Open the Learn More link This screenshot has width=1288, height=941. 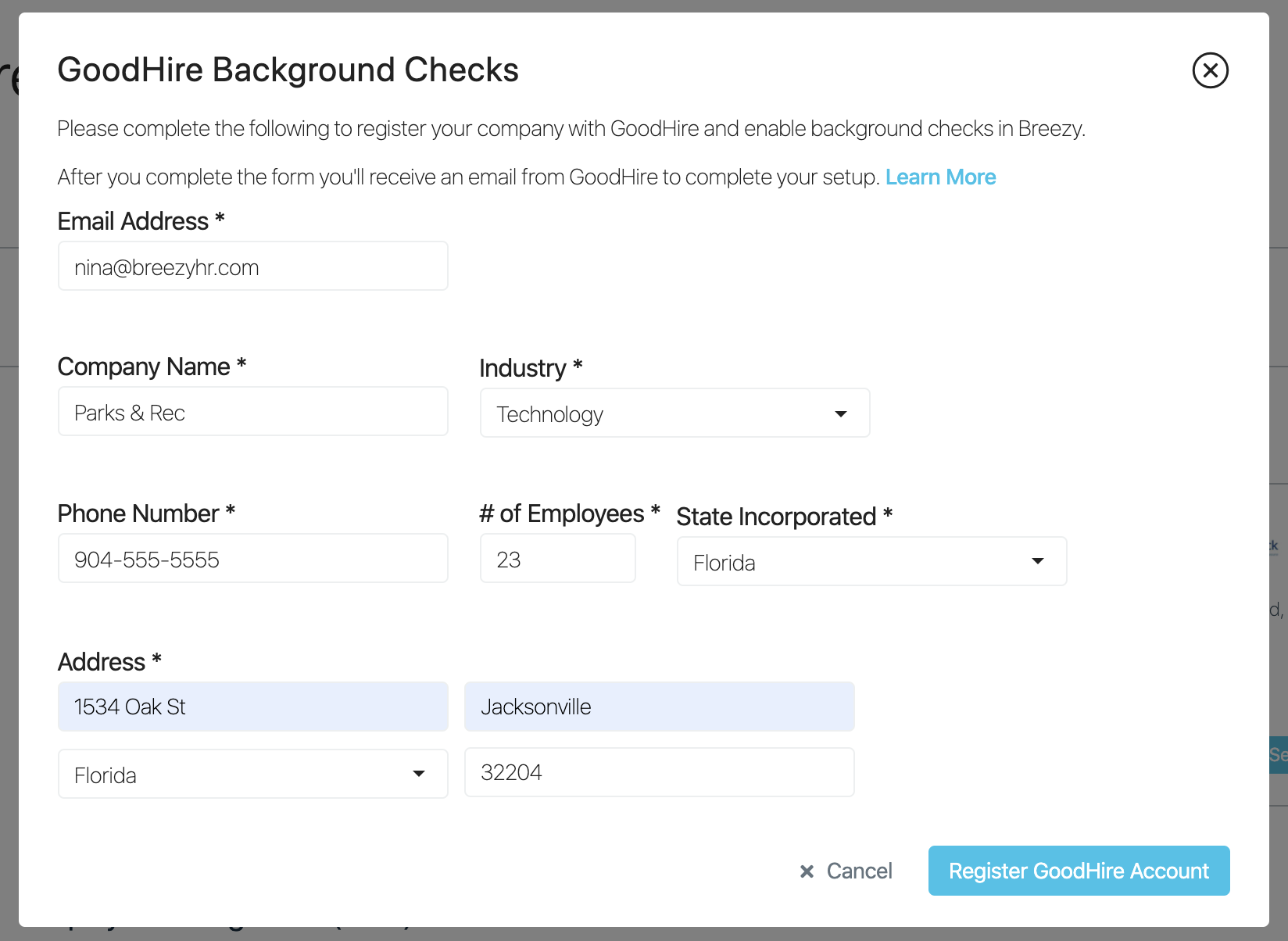pyautogui.click(x=940, y=177)
